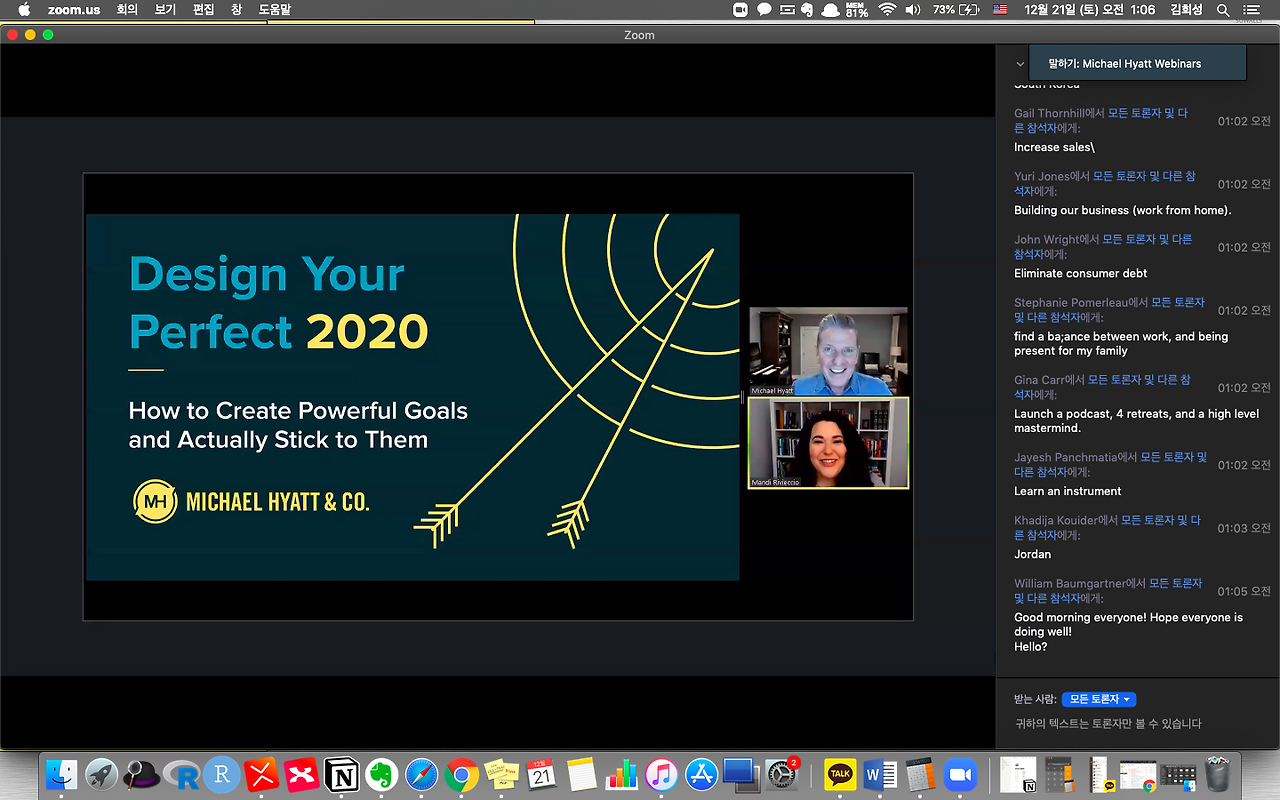Open Wi-Fi status menu
The height and width of the screenshot is (800, 1280).
(x=887, y=10)
